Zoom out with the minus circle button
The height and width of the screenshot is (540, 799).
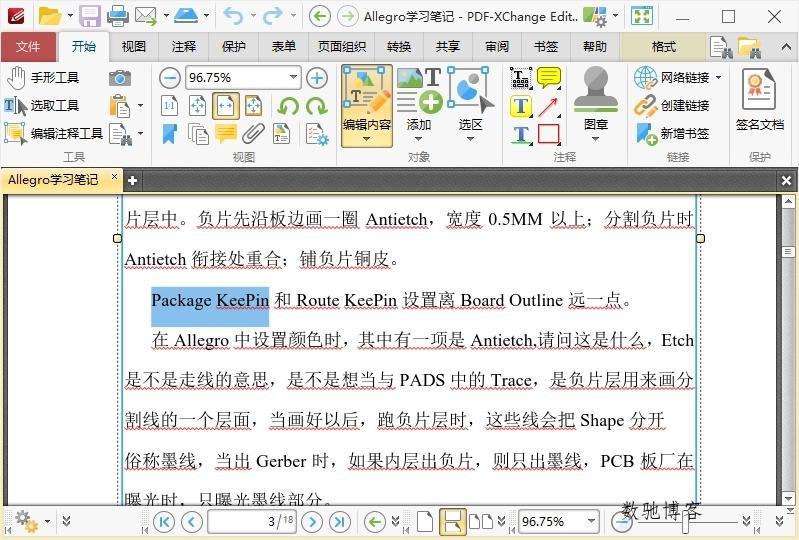point(170,78)
